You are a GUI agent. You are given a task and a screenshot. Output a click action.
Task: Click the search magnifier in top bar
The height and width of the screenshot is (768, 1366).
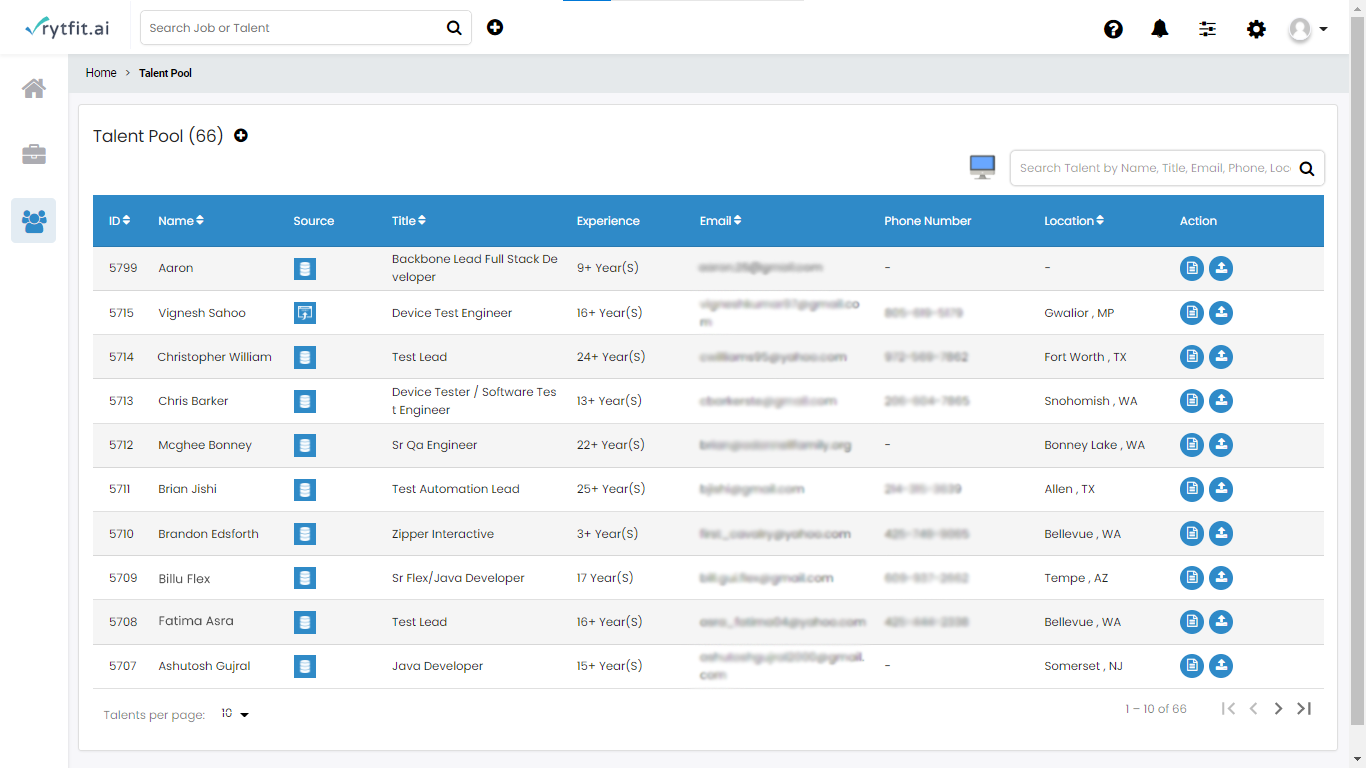click(454, 28)
